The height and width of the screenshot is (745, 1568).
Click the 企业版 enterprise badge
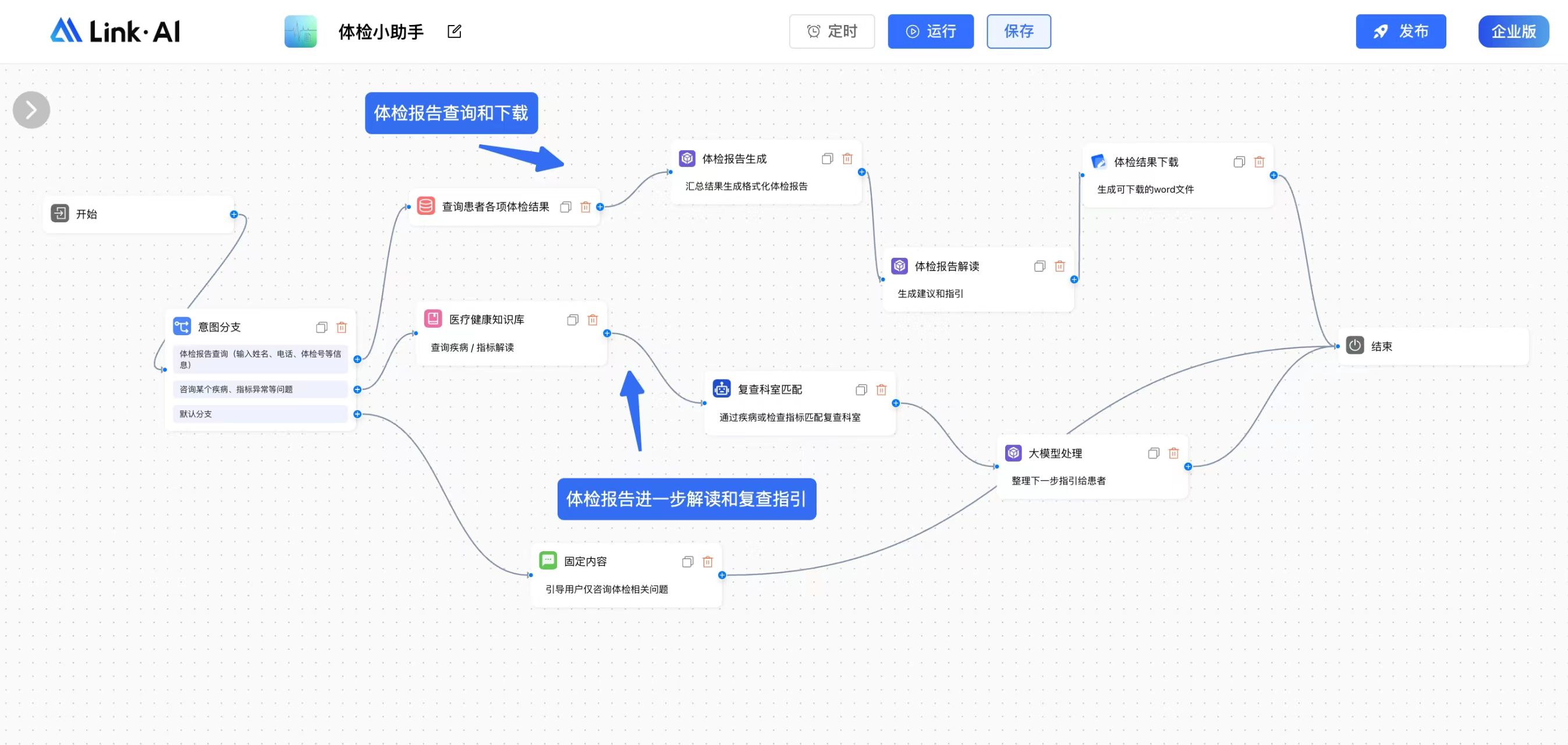pyautogui.click(x=1513, y=31)
